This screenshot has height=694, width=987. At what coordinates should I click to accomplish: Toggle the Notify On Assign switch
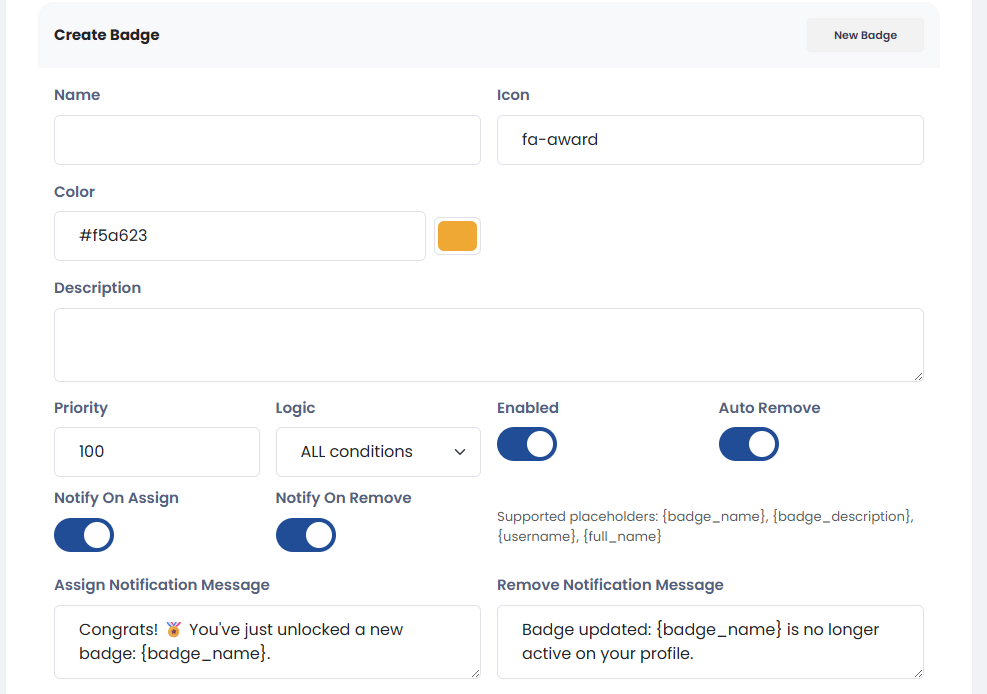point(84,535)
